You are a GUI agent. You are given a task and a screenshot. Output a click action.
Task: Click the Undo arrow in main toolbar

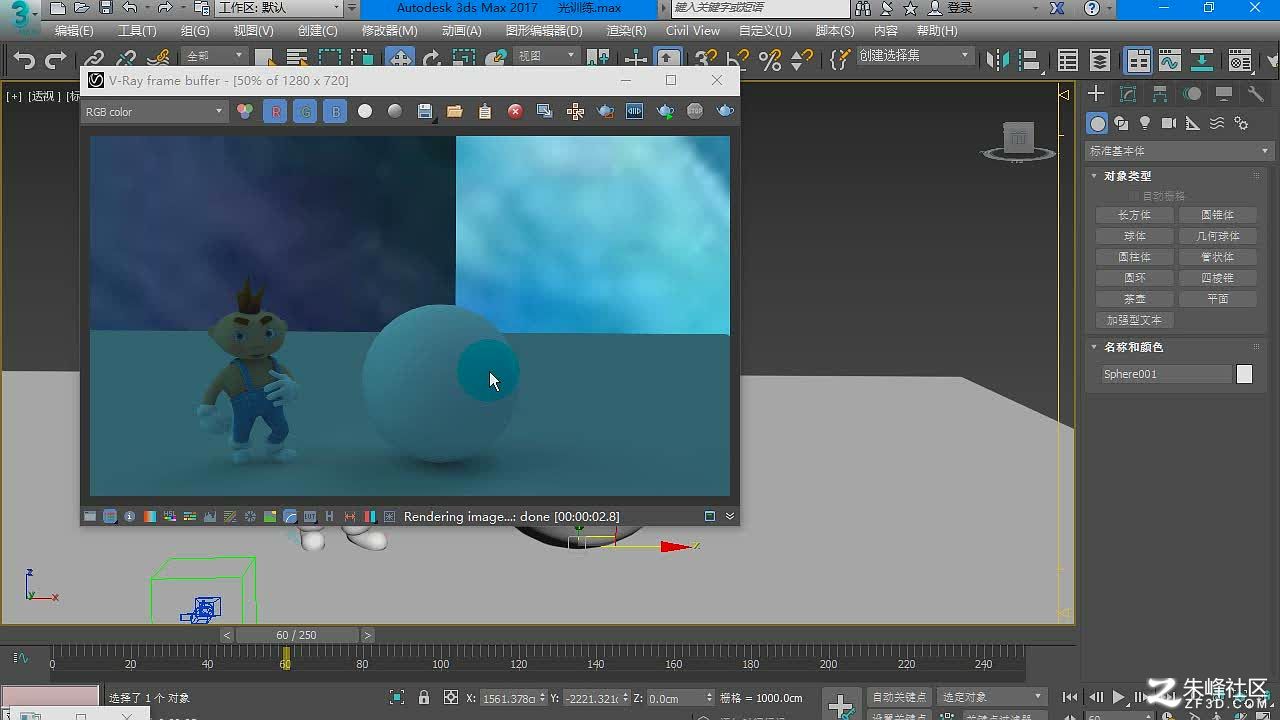(x=24, y=61)
